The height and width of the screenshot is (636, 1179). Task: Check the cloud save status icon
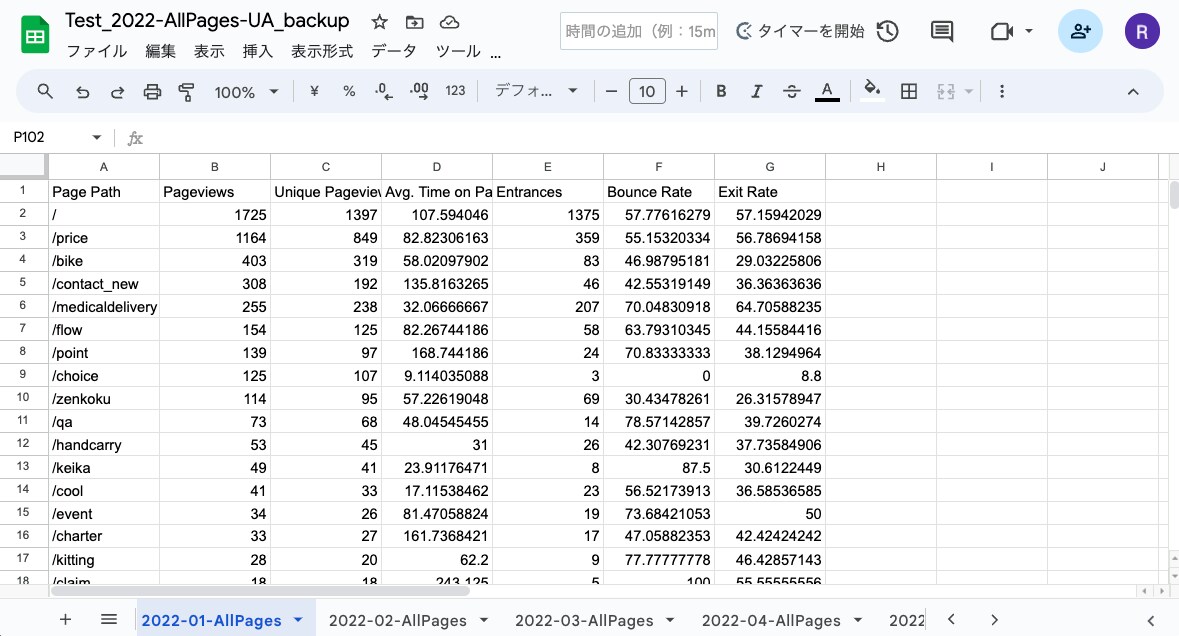pyautogui.click(x=449, y=23)
